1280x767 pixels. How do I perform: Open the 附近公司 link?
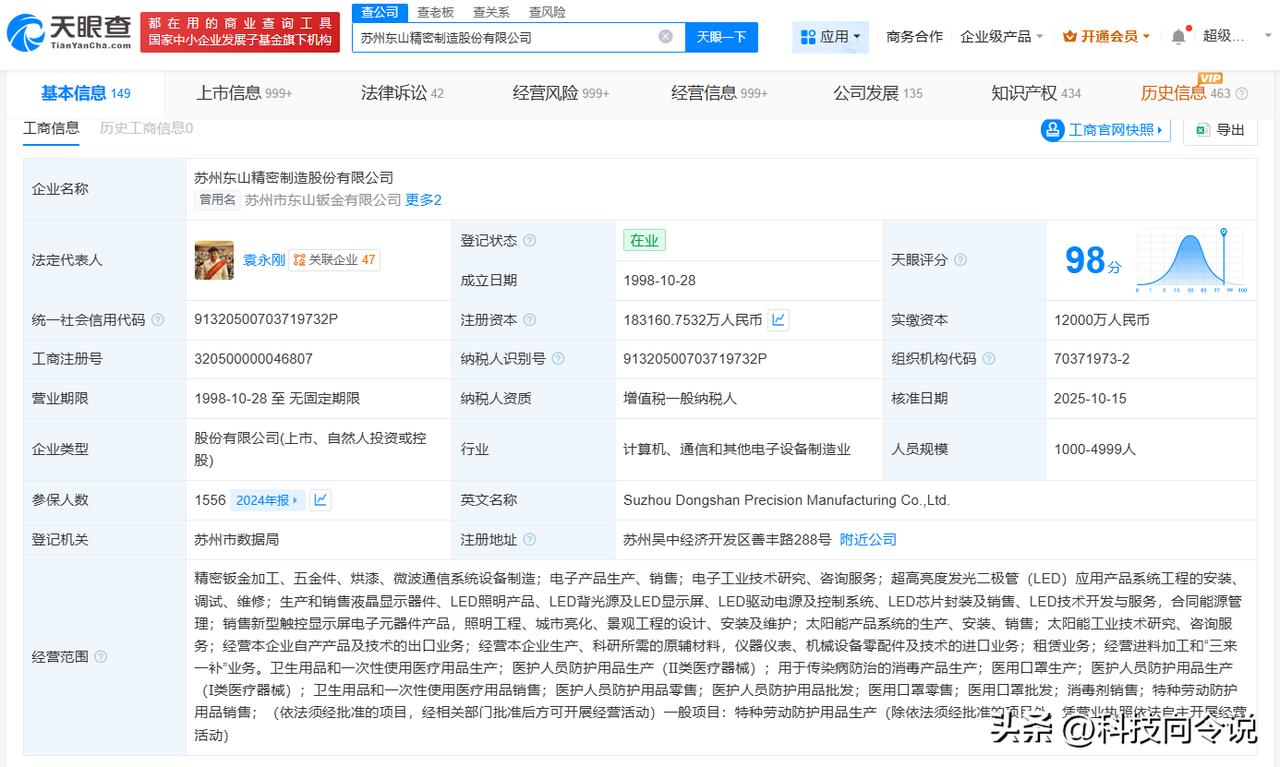(x=868, y=539)
